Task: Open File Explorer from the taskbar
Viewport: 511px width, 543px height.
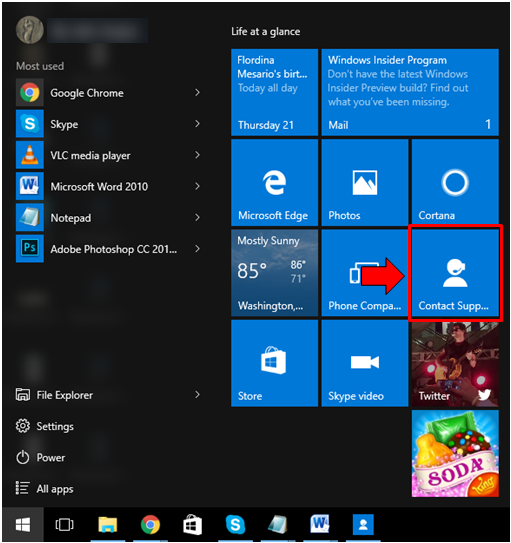Action: [108, 525]
